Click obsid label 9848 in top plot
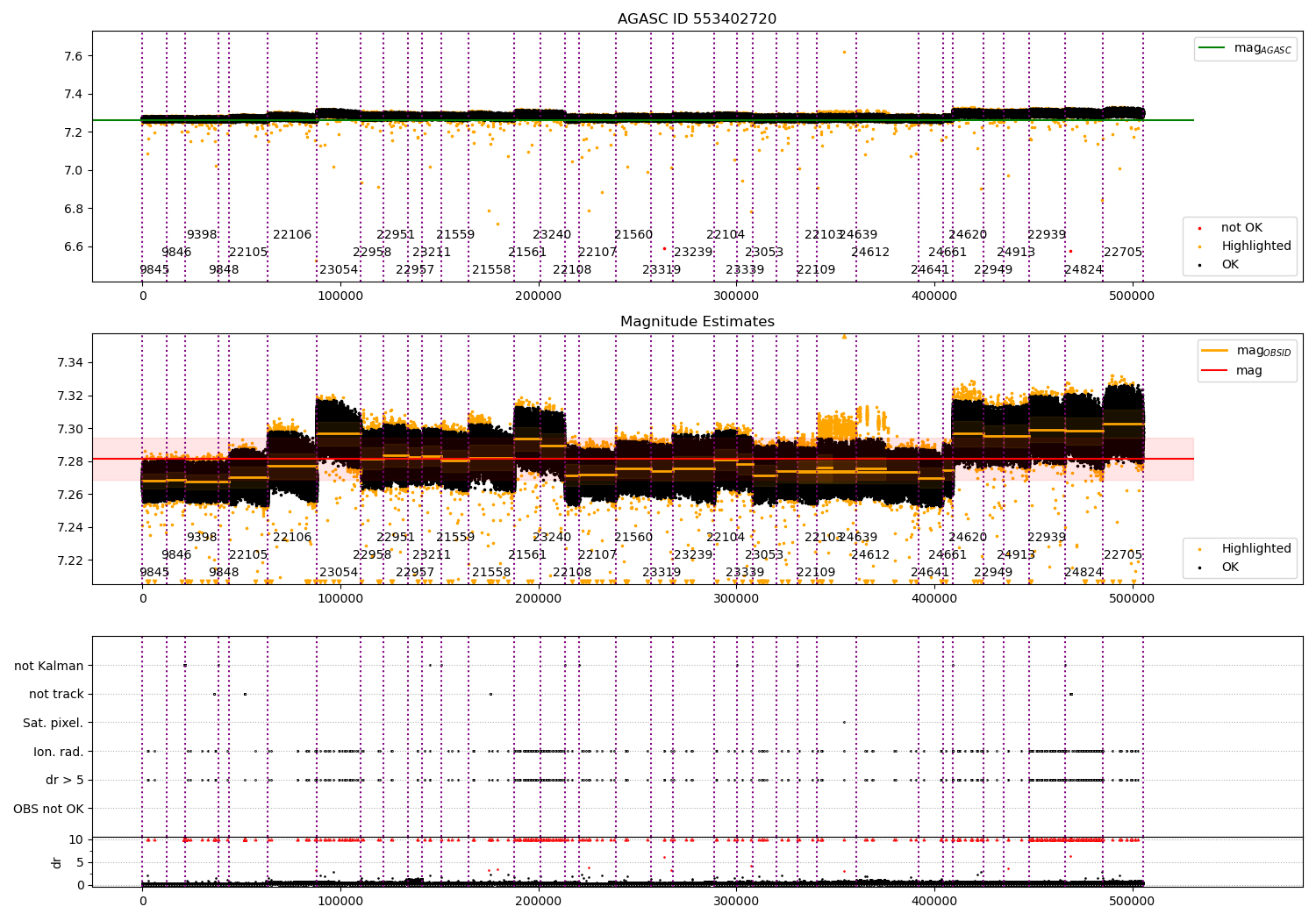This screenshot has height=921, width=1316. click(x=224, y=270)
